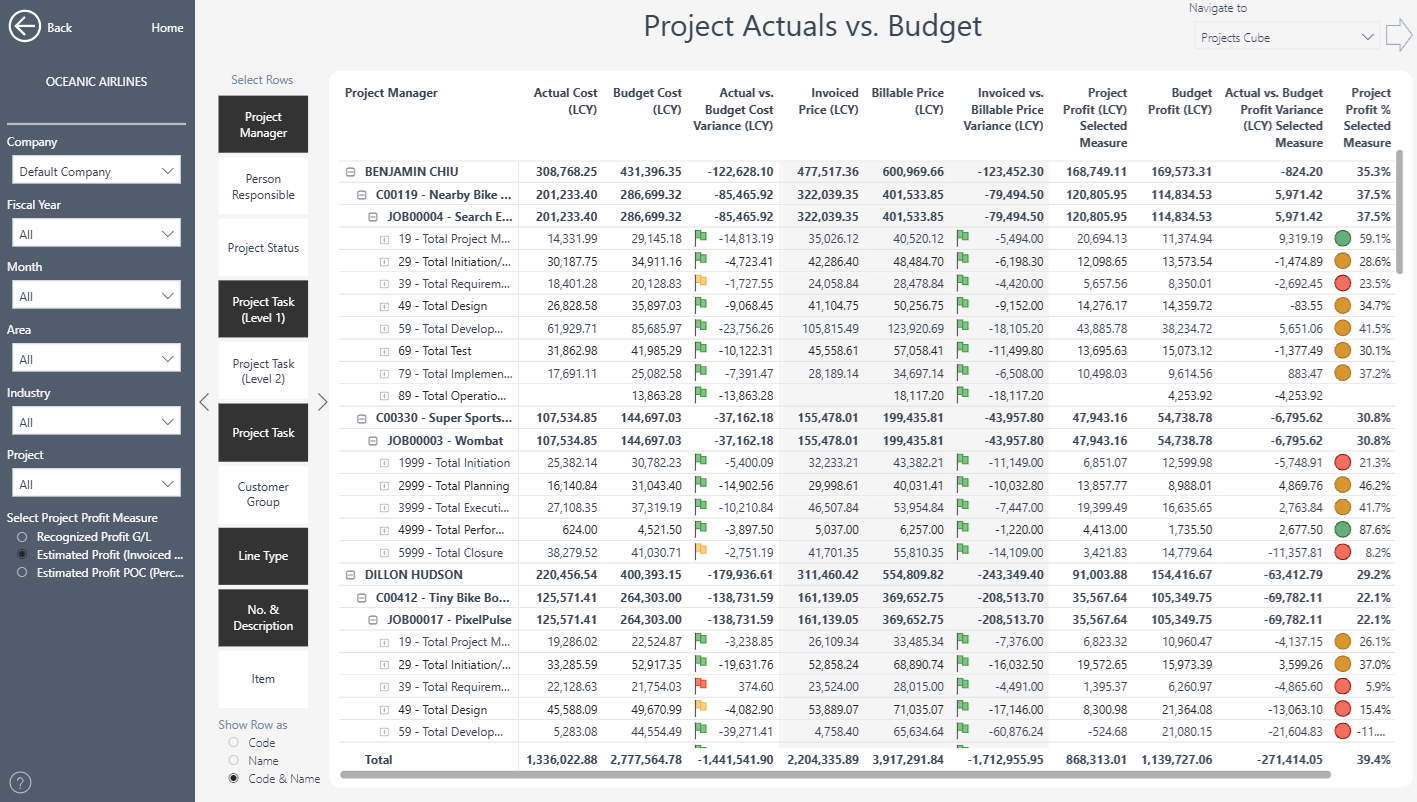Click the horizontal scrollbar under the table
The width and height of the screenshot is (1417, 802).
pyautogui.click(x=835, y=774)
